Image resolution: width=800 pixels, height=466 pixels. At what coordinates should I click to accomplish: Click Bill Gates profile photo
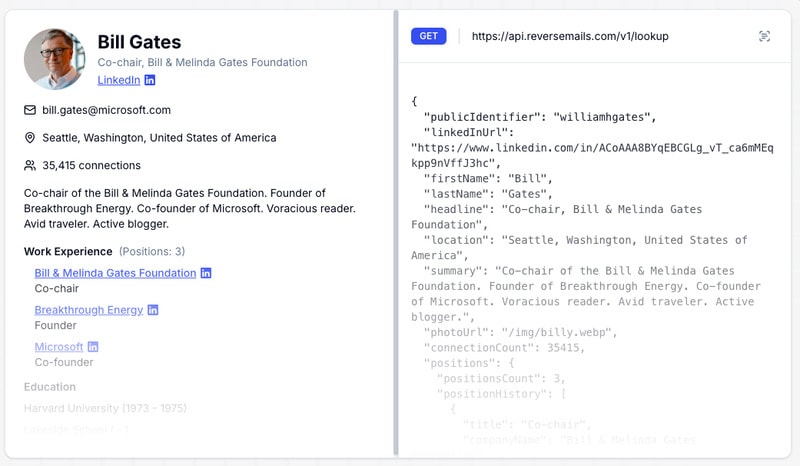point(54,59)
